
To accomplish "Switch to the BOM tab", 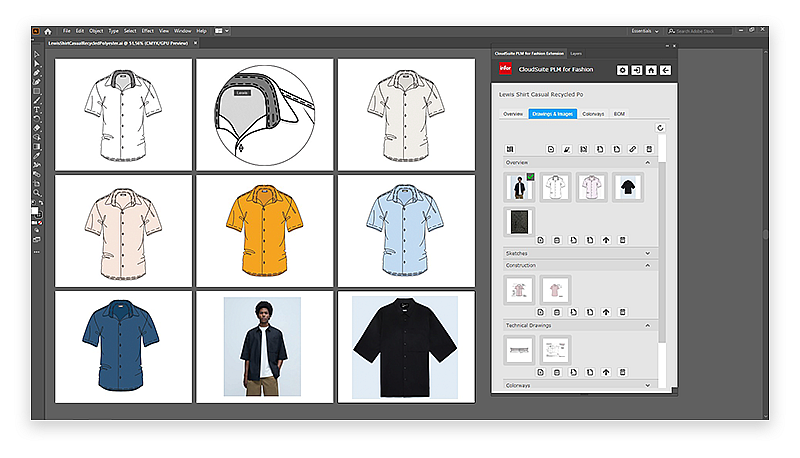I will (619, 114).
